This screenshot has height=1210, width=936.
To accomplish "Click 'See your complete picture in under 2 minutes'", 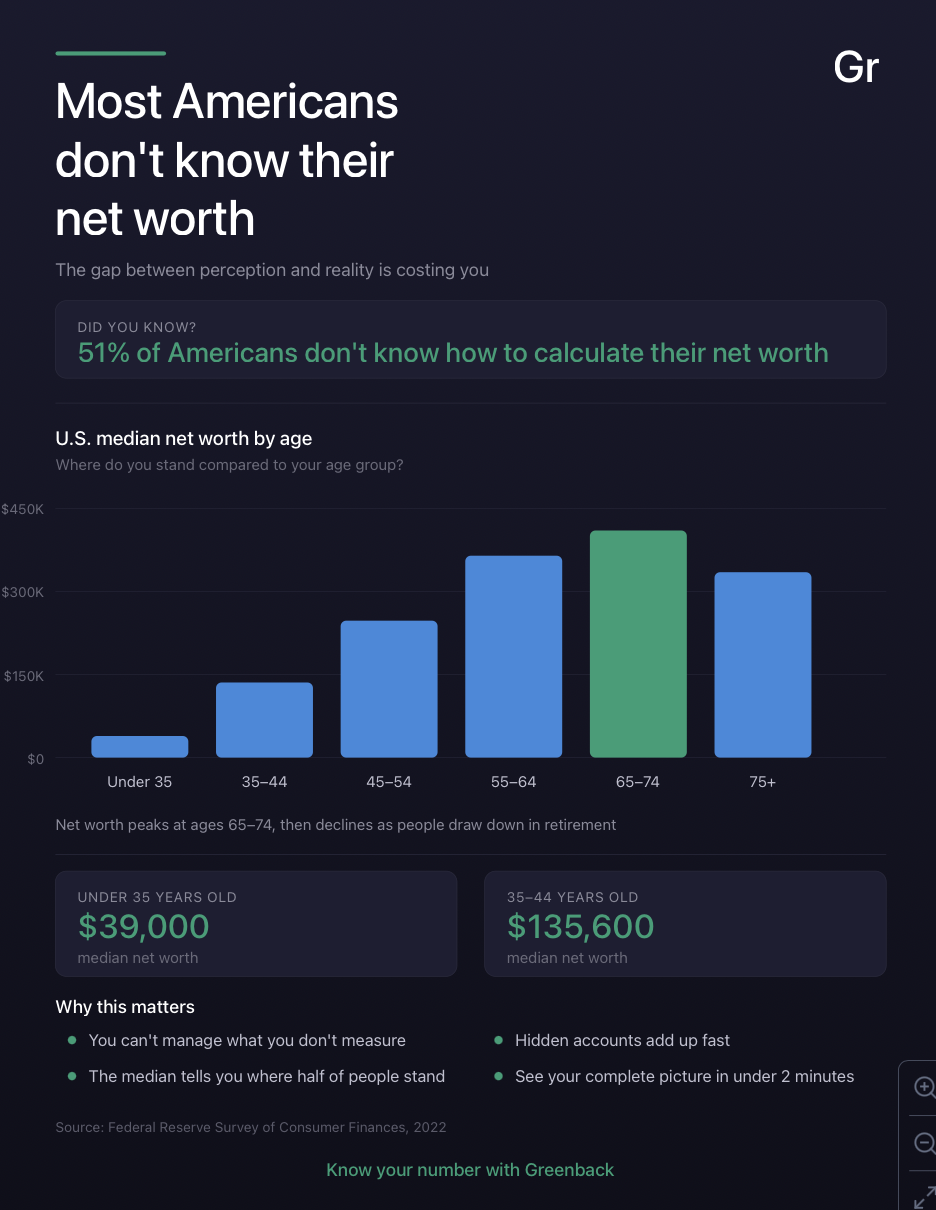I will [684, 1076].
